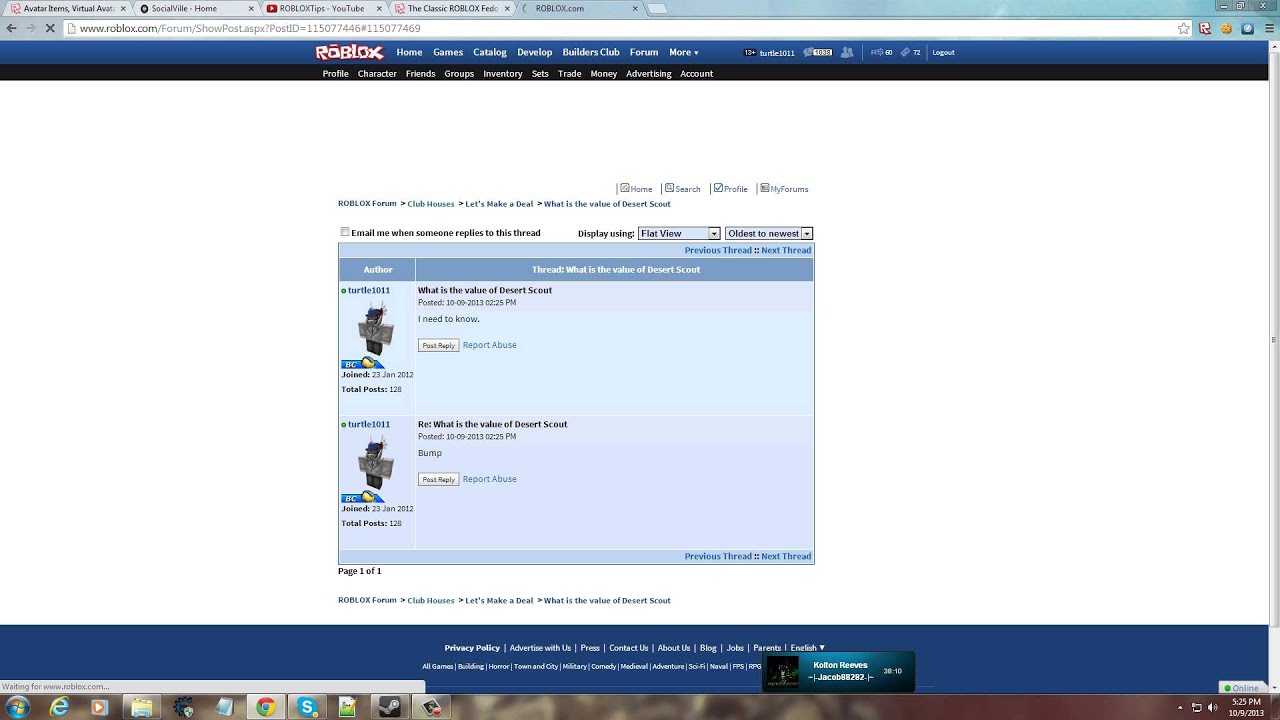Image resolution: width=1280 pixels, height=720 pixels.
Task: Expand the More menu in navigation
Action: [684, 52]
